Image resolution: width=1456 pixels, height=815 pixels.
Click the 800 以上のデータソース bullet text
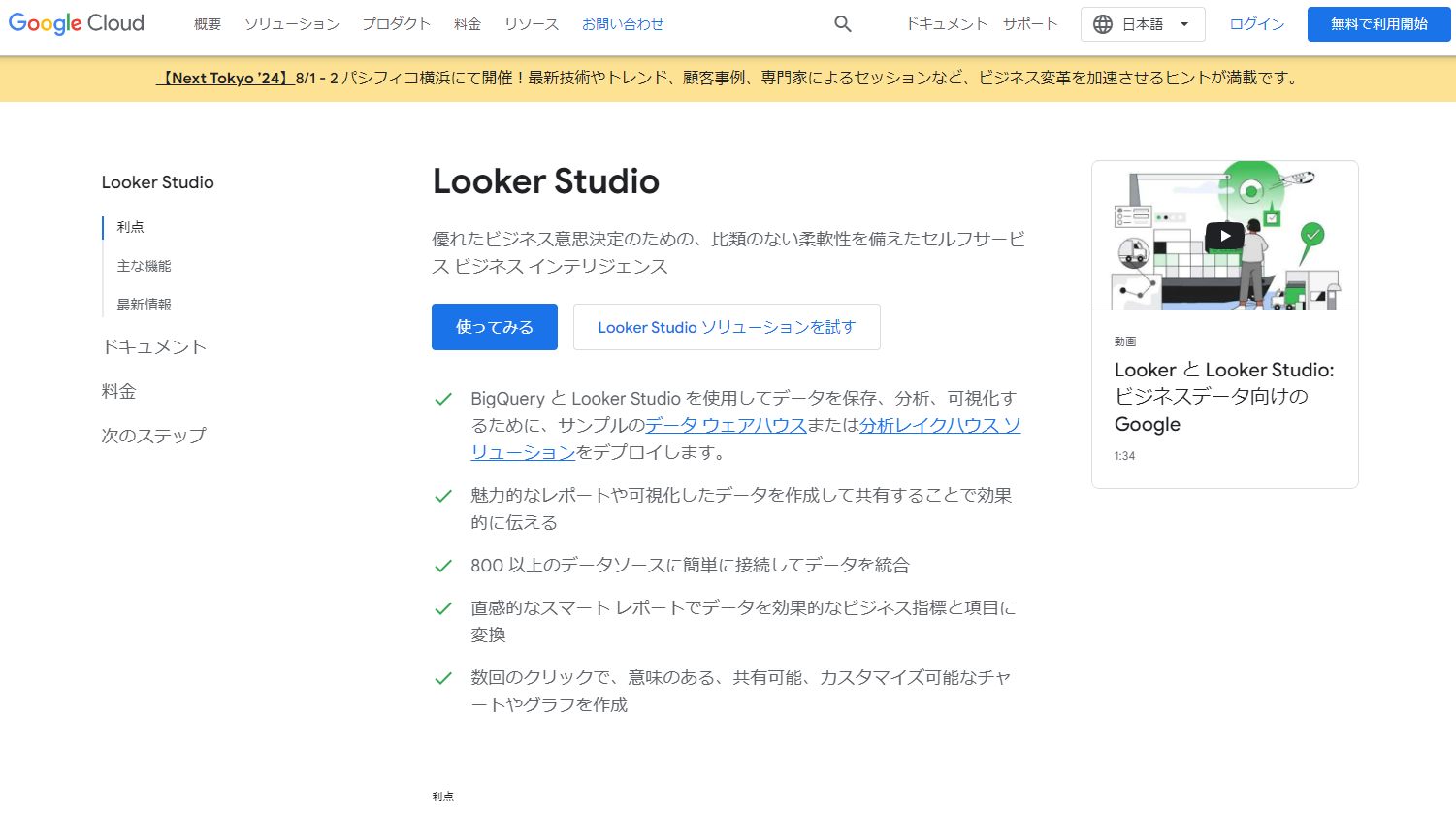coord(691,565)
